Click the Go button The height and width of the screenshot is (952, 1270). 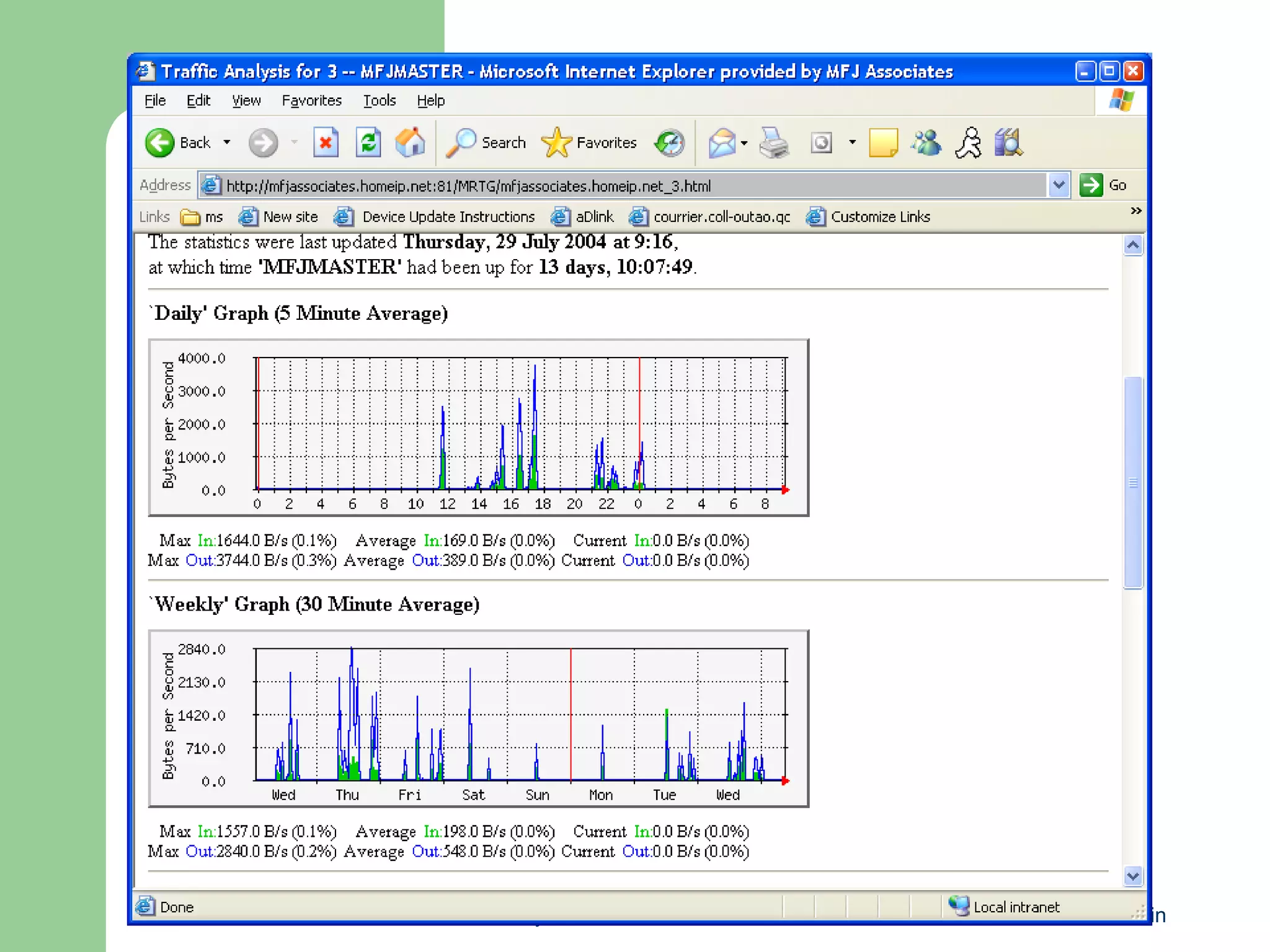pyautogui.click(x=1104, y=185)
